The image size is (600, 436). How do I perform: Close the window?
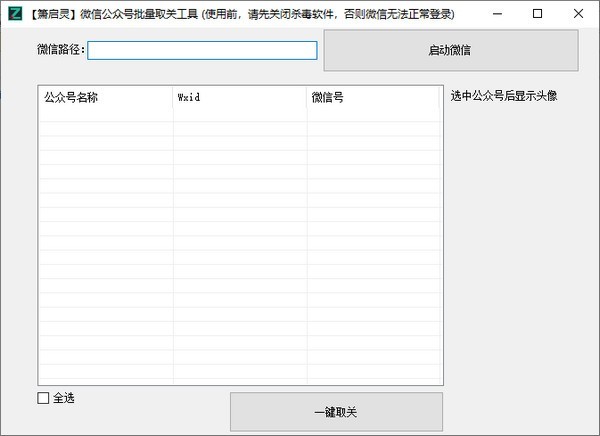[578, 14]
